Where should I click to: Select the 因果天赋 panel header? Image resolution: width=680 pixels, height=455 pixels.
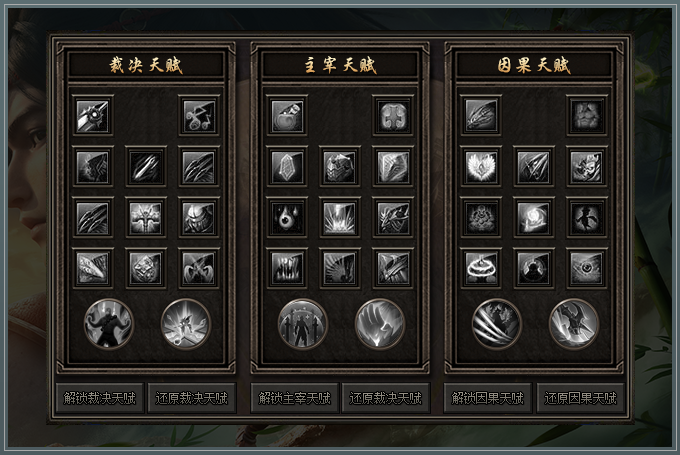pyautogui.click(x=534, y=65)
